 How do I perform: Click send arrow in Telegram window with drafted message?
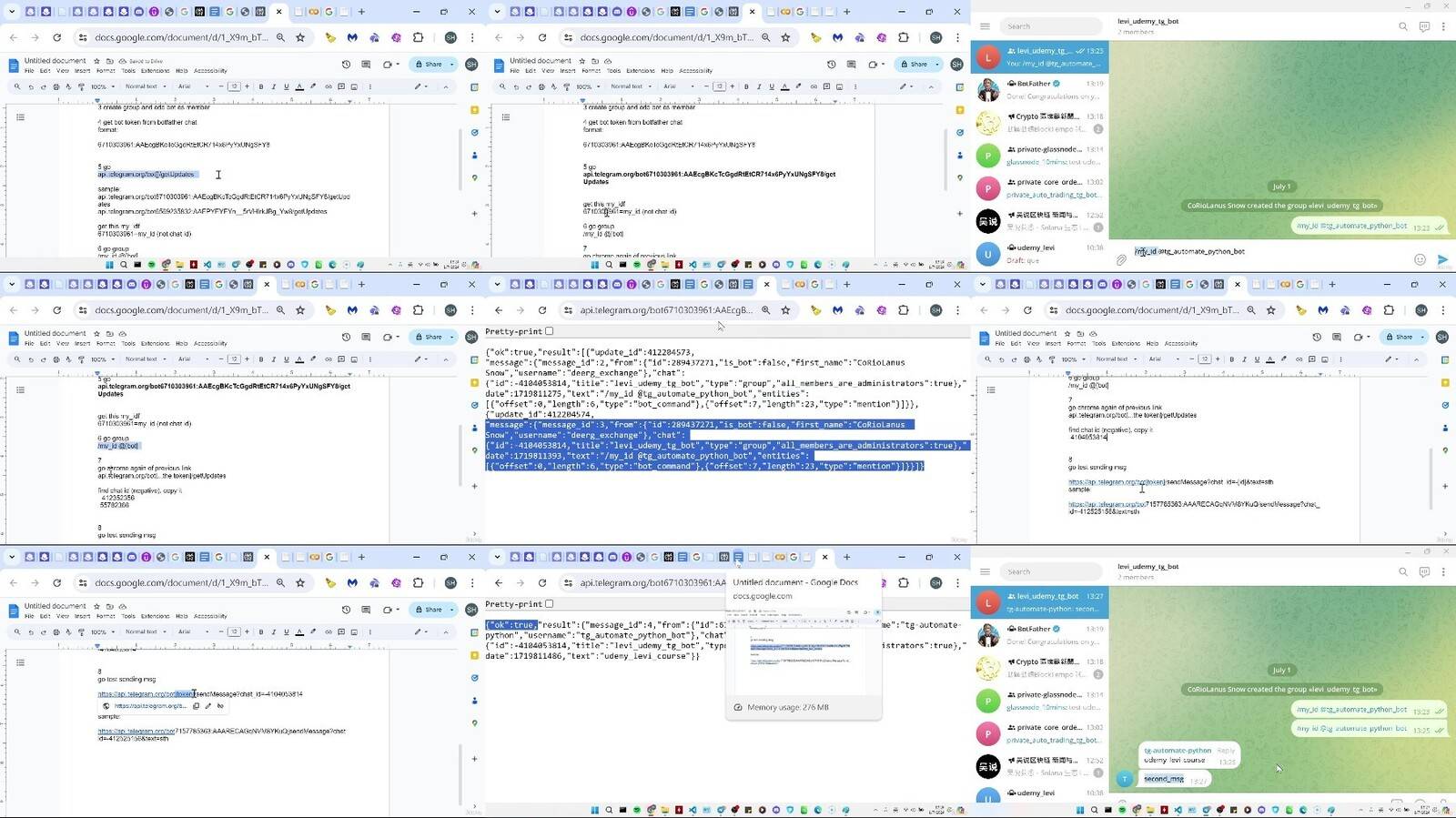pos(1442,260)
